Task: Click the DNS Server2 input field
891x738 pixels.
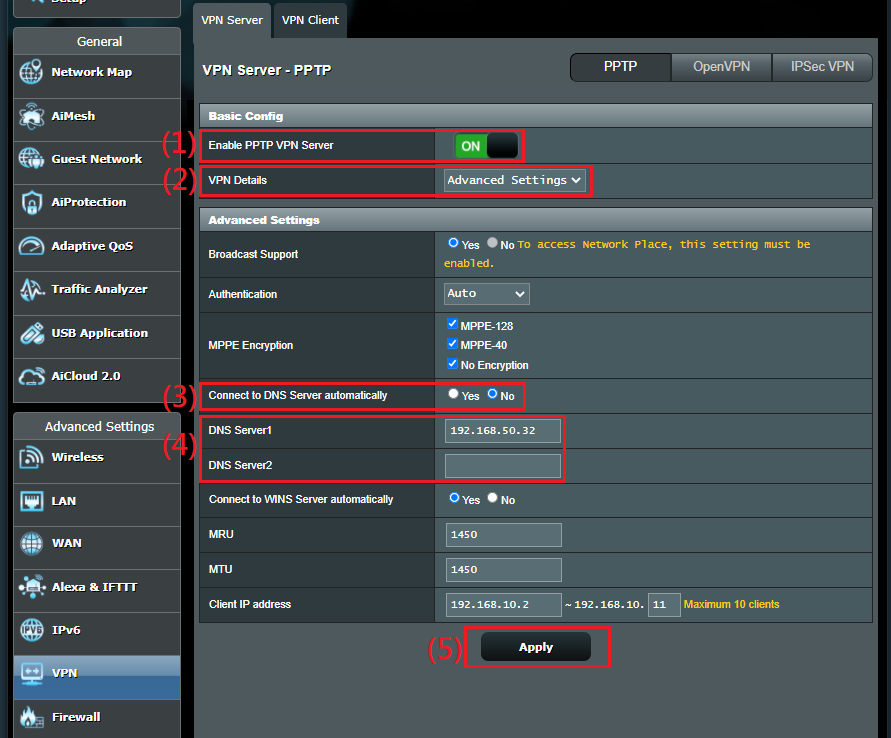Action: [503, 466]
